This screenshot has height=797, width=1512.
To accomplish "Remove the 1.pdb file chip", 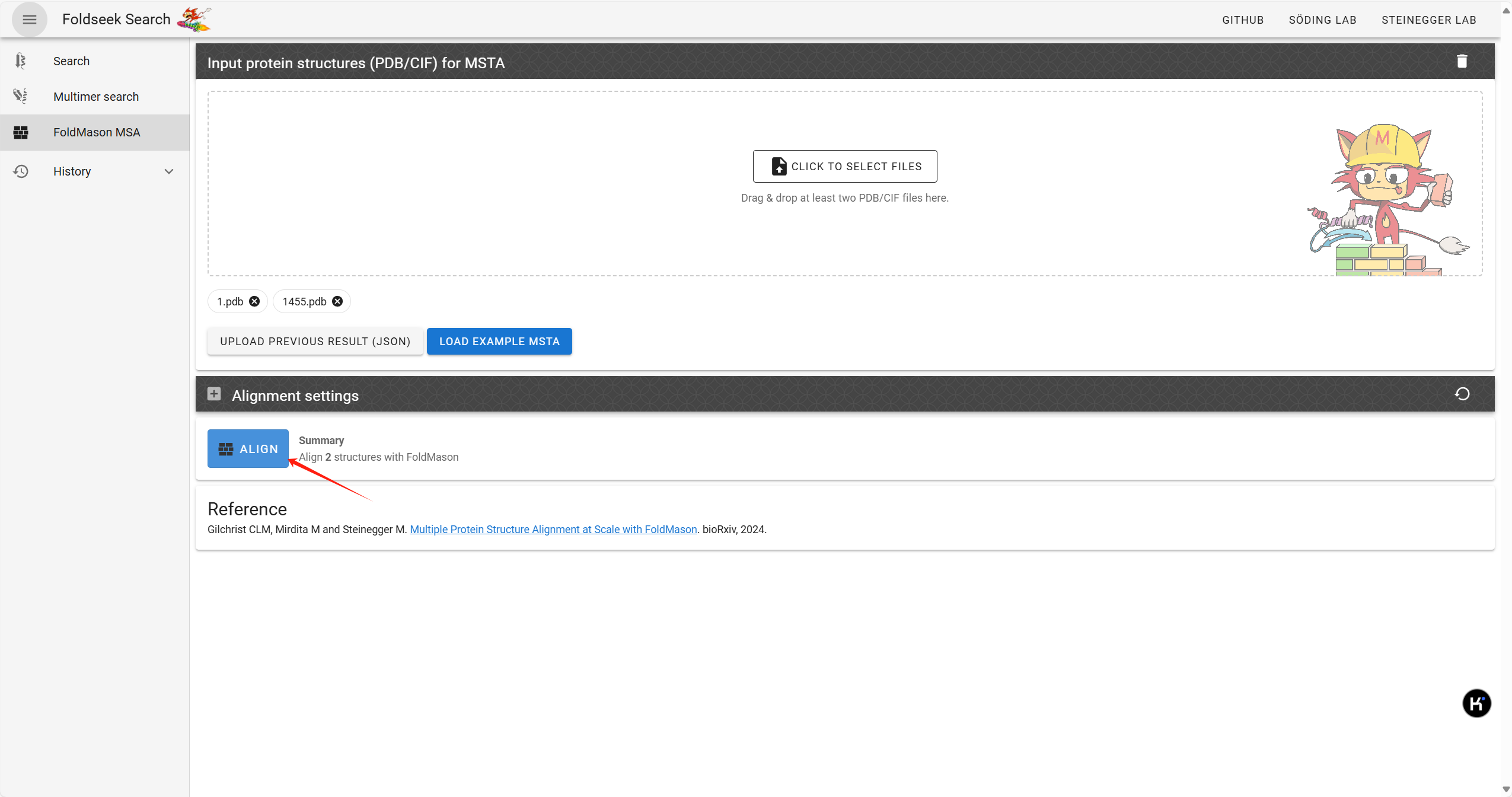I will [254, 301].
